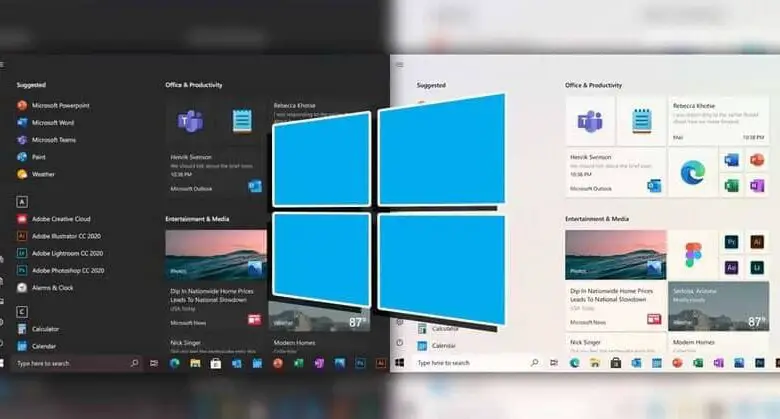Open power options in light Start menu

pos(399,342)
